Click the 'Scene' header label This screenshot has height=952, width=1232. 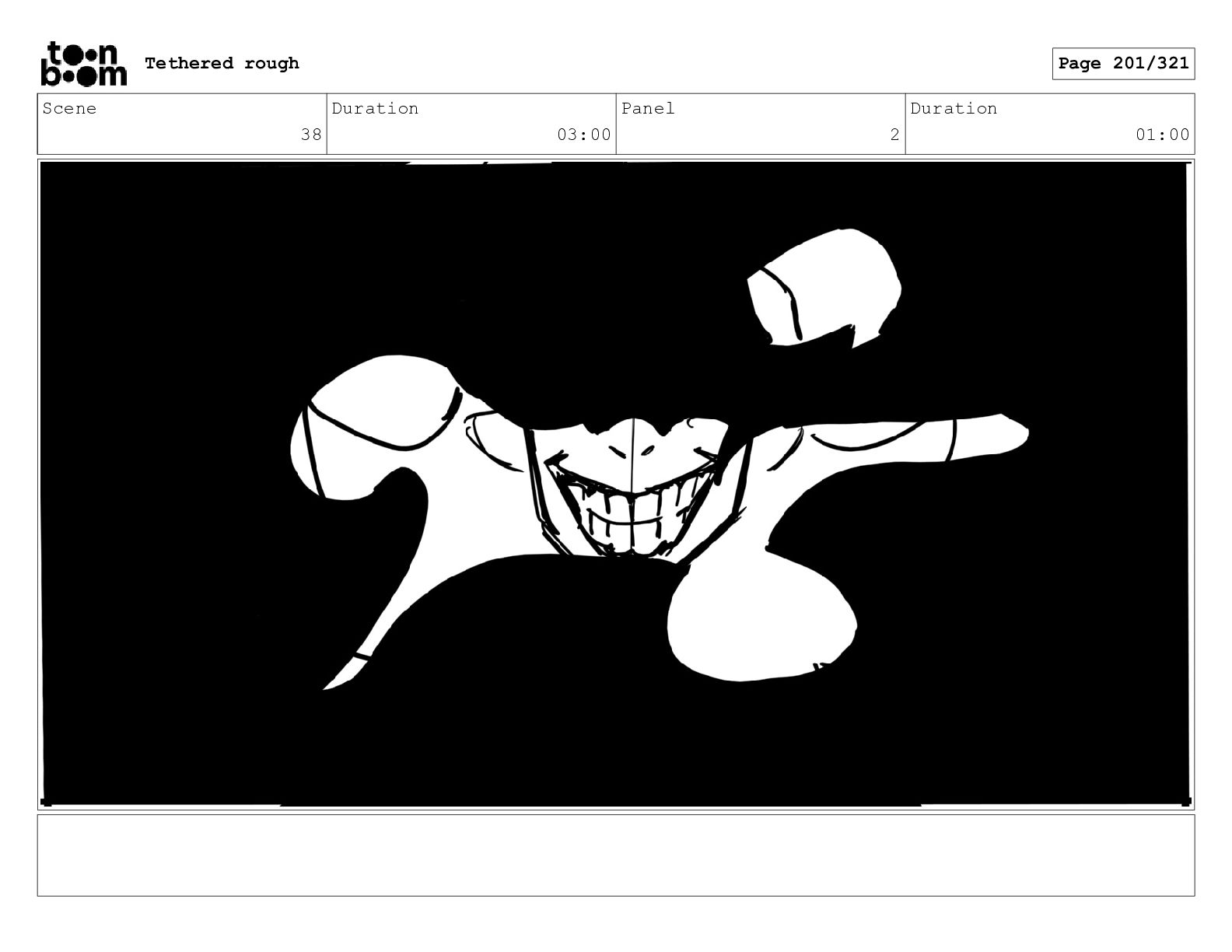click(x=69, y=108)
